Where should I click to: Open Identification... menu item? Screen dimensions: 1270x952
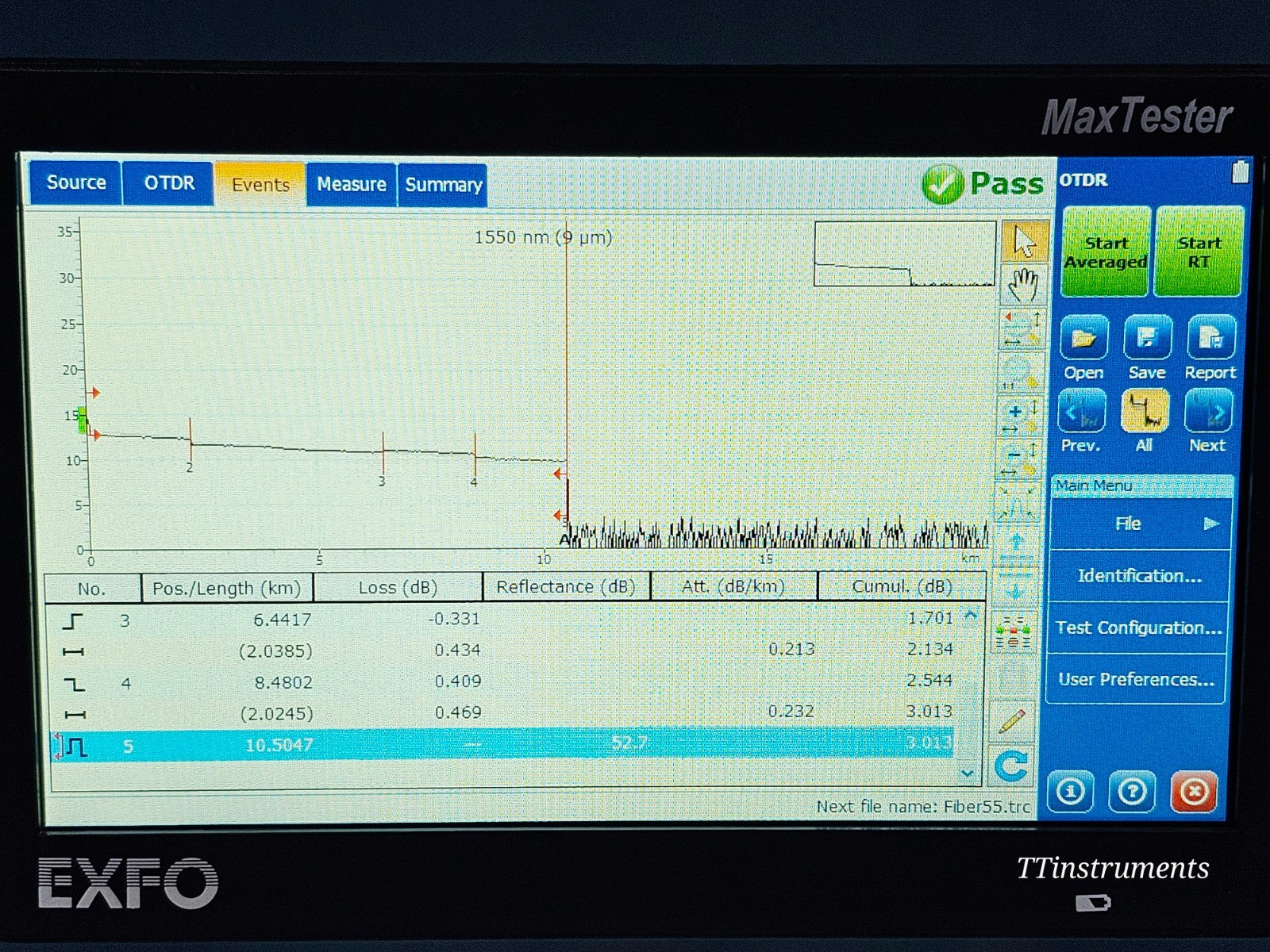pyautogui.click(x=1139, y=576)
